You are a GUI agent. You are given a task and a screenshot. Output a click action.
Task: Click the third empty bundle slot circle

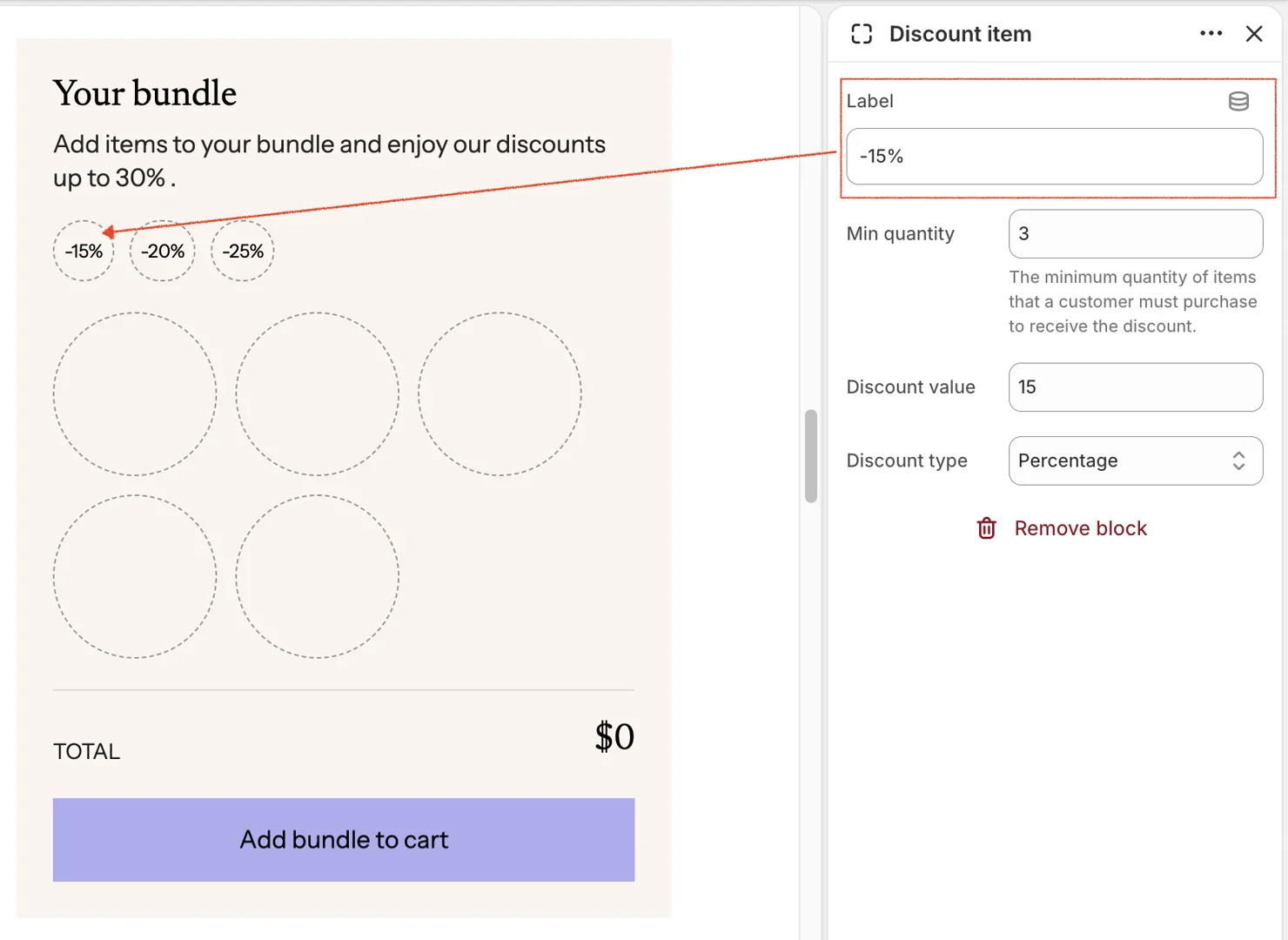(x=500, y=394)
